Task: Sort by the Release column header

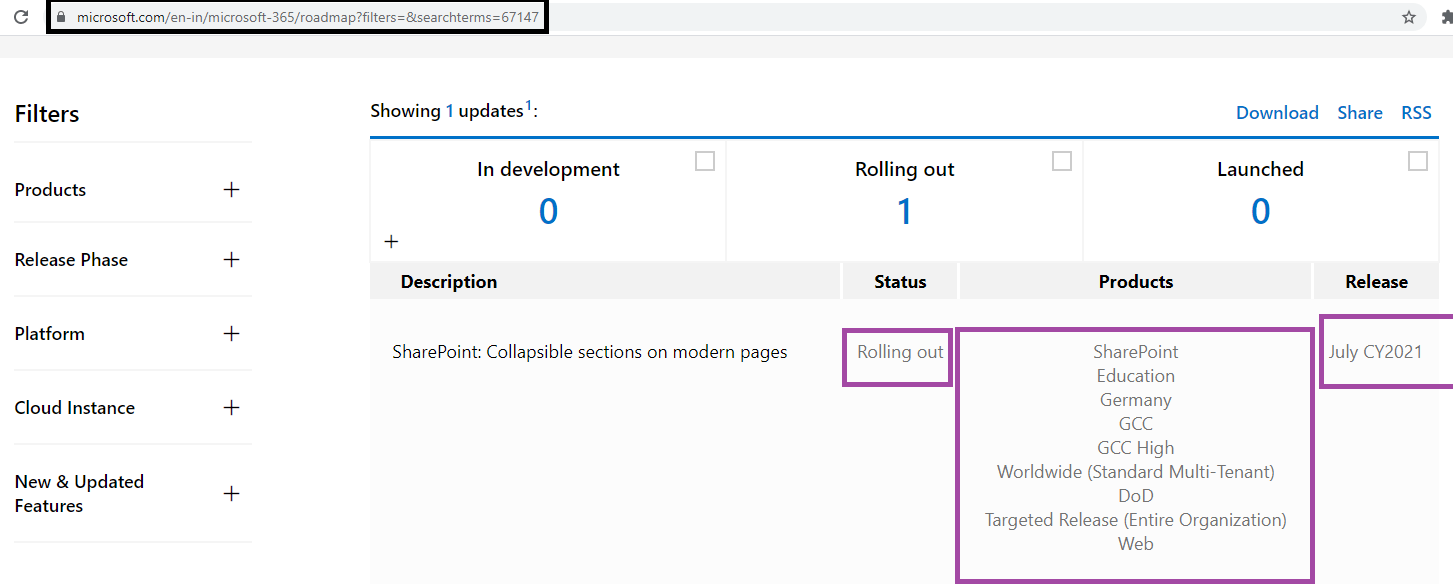Action: (1376, 282)
